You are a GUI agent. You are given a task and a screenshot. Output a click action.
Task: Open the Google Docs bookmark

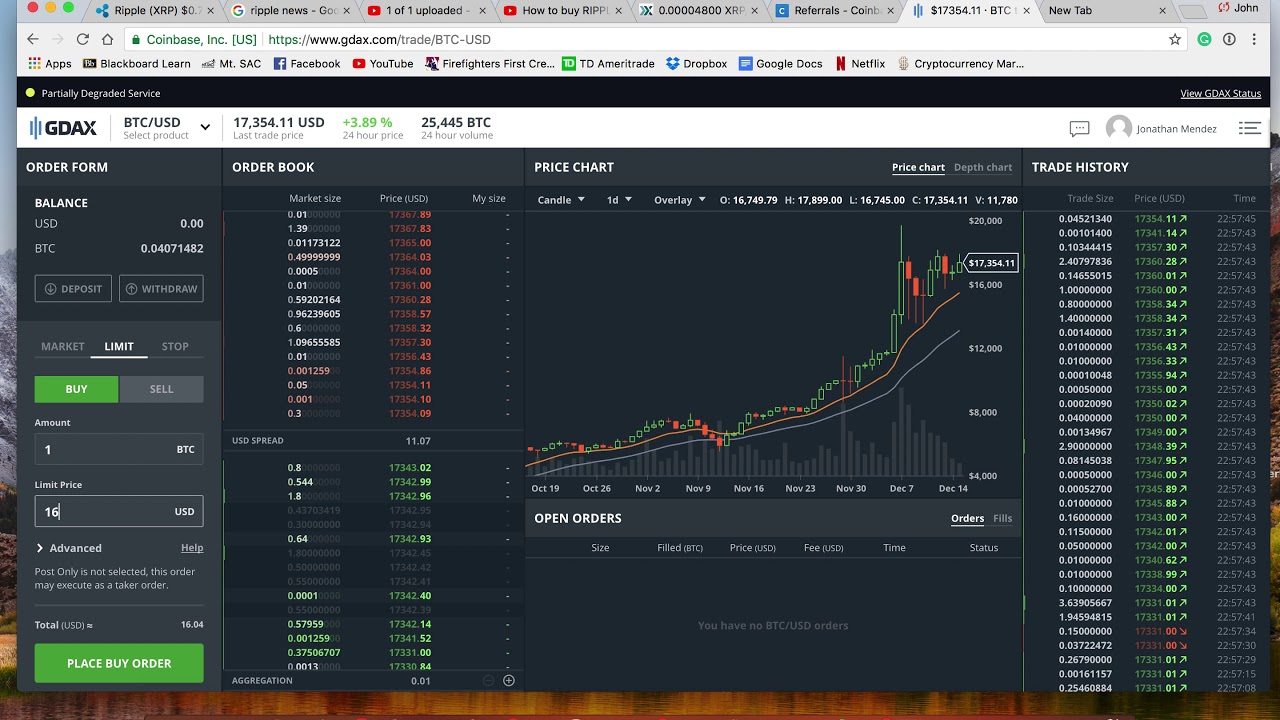click(x=780, y=63)
